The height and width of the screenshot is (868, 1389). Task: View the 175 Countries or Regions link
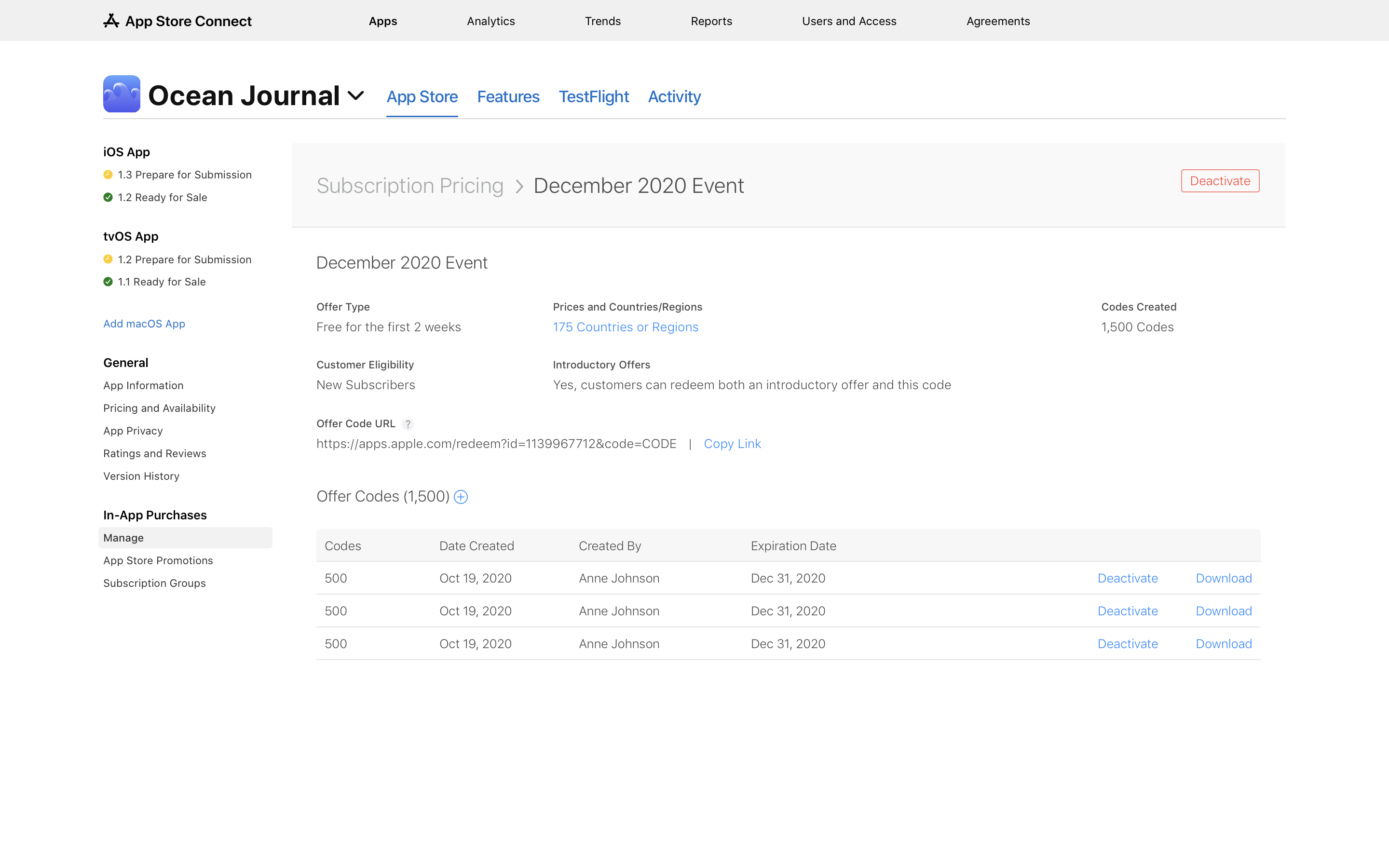625,327
